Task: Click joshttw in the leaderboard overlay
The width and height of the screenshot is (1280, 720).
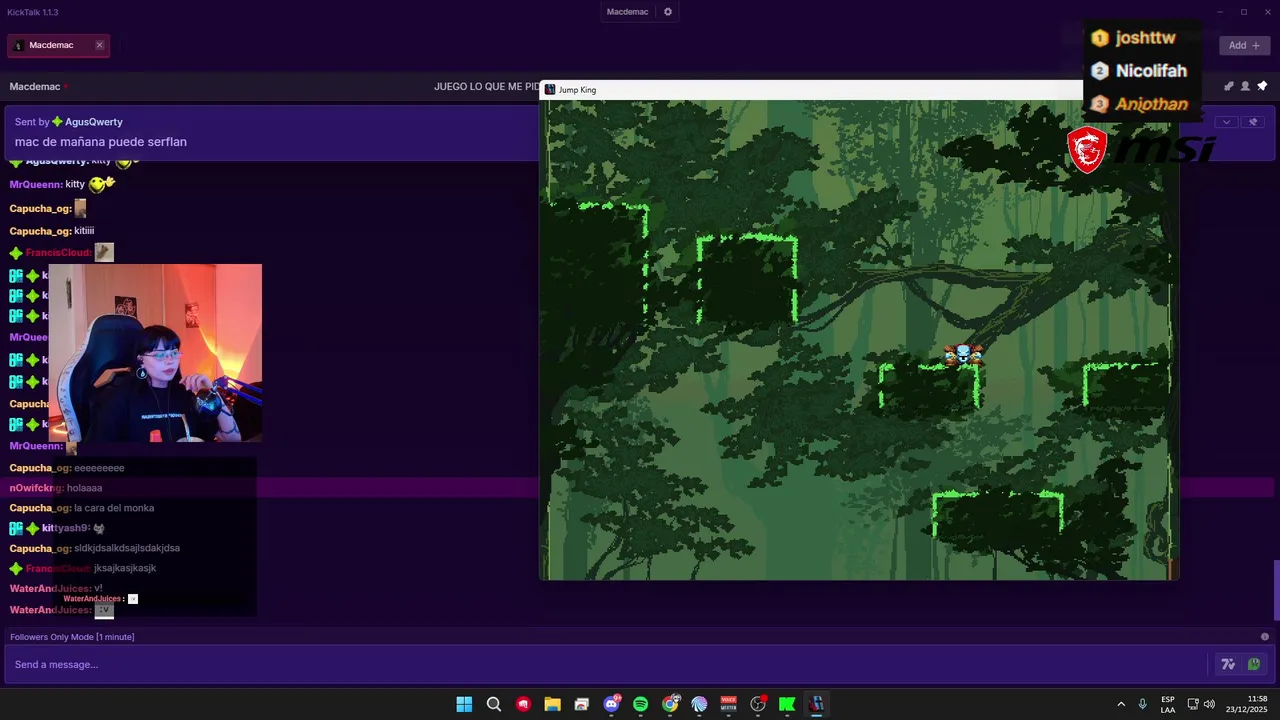Action: click(1145, 38)
